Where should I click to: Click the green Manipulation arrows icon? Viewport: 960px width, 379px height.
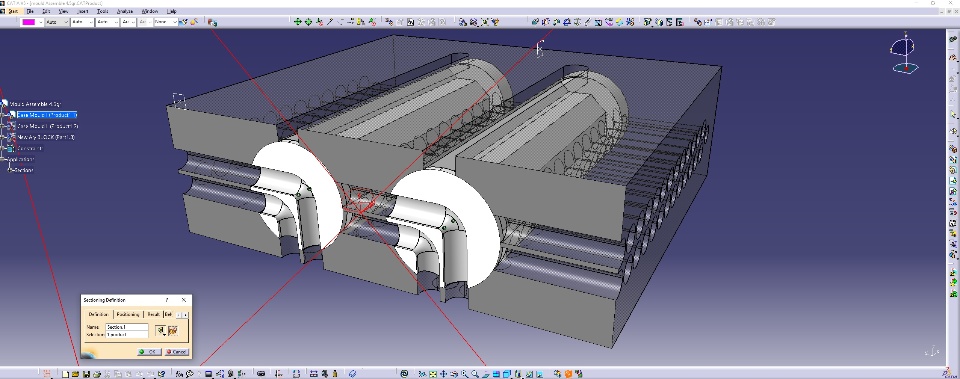click(298, 21)
